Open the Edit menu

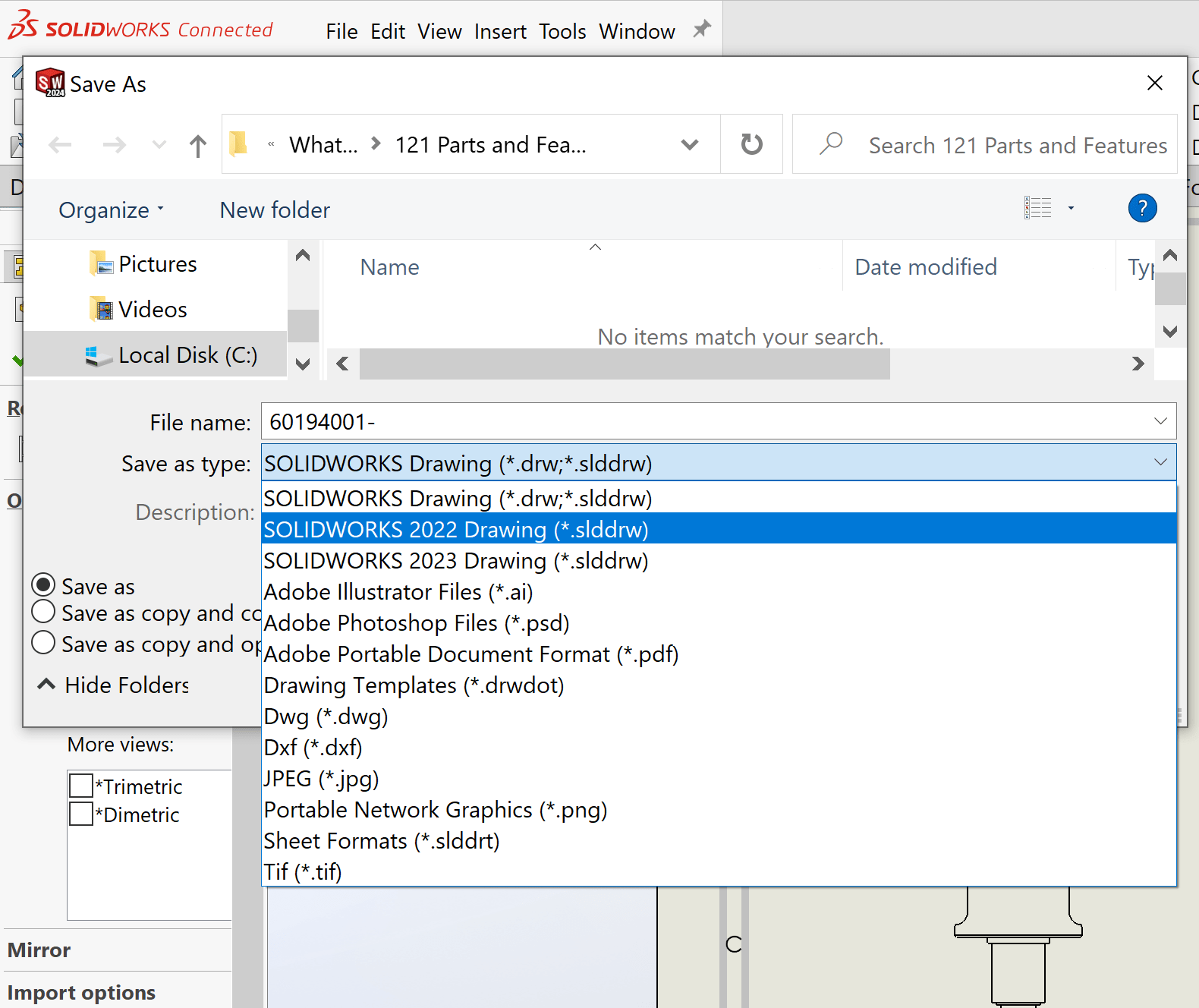388,31
